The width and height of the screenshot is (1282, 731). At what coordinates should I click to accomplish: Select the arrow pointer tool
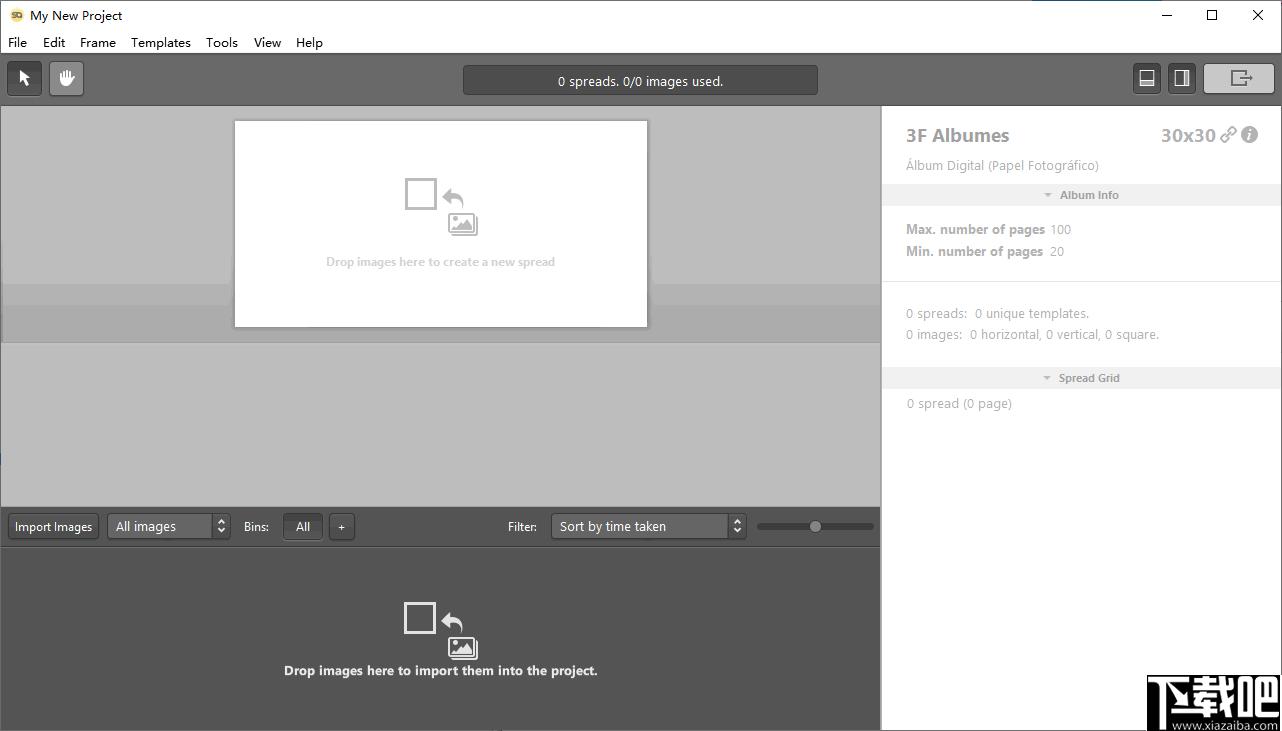[25, 79]
